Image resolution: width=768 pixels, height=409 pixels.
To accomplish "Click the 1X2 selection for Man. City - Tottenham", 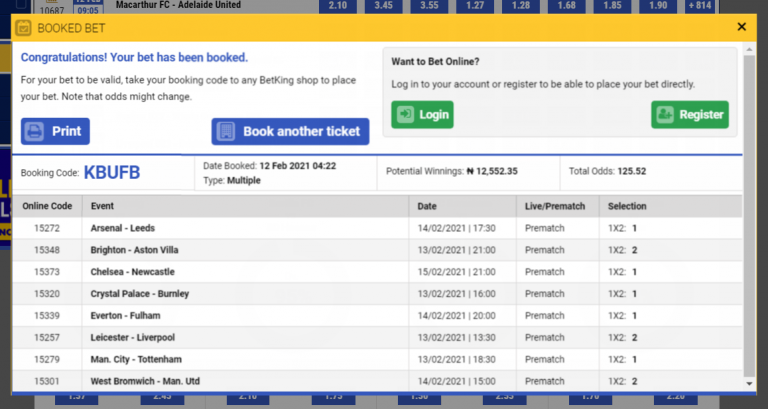I will 623,359.
